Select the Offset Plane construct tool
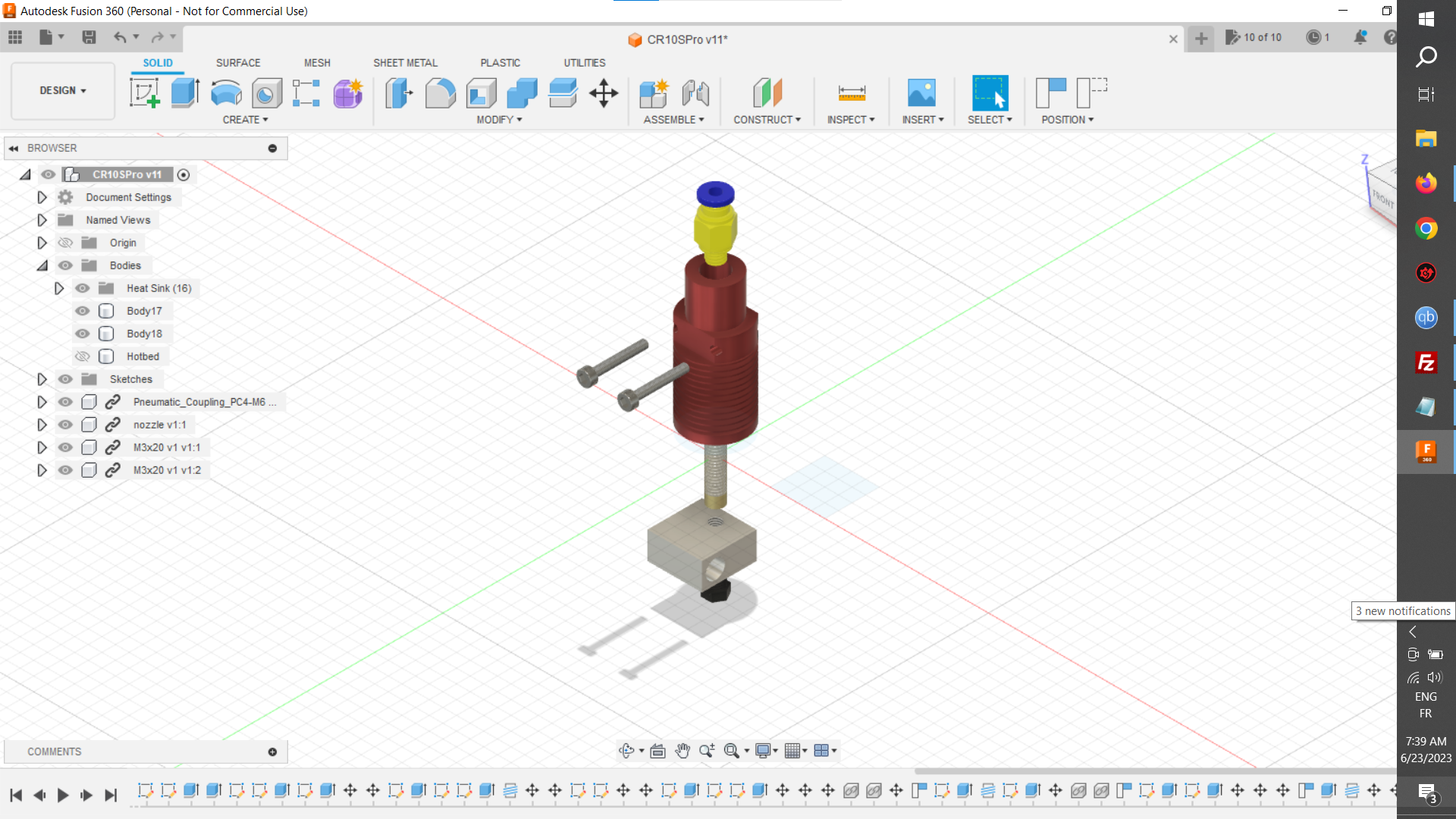The height and width of the screenshot is (819, 1456). (x=767, y=93)
